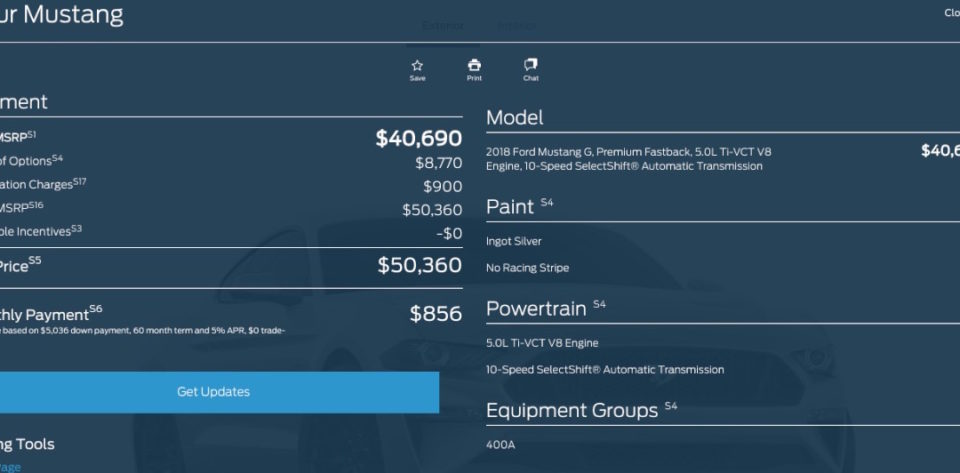Click the S4 footnote next to Powertrain
This screenshot has width=960, height=473.
pyautogui.click(x=599, y=304)
